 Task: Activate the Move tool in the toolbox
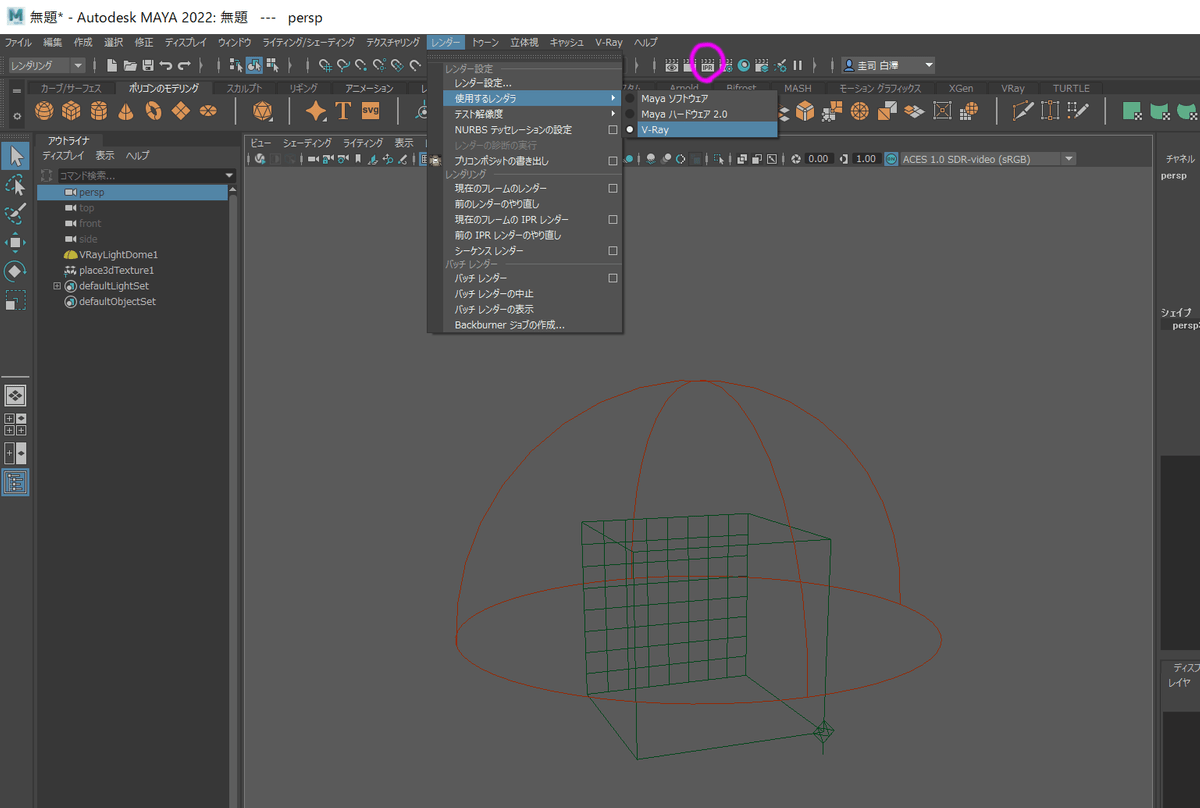click(x=16, y=242)
